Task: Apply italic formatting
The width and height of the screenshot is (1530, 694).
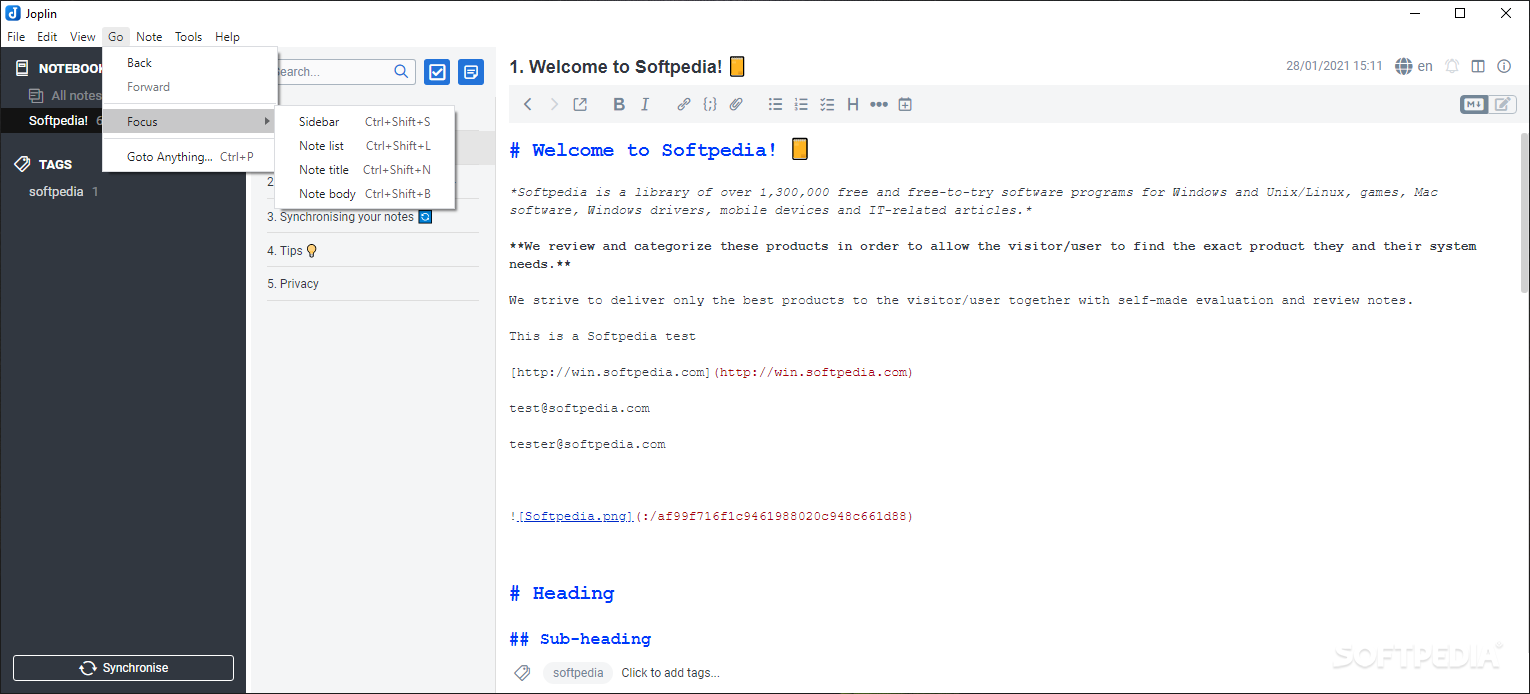Action: 645,104
